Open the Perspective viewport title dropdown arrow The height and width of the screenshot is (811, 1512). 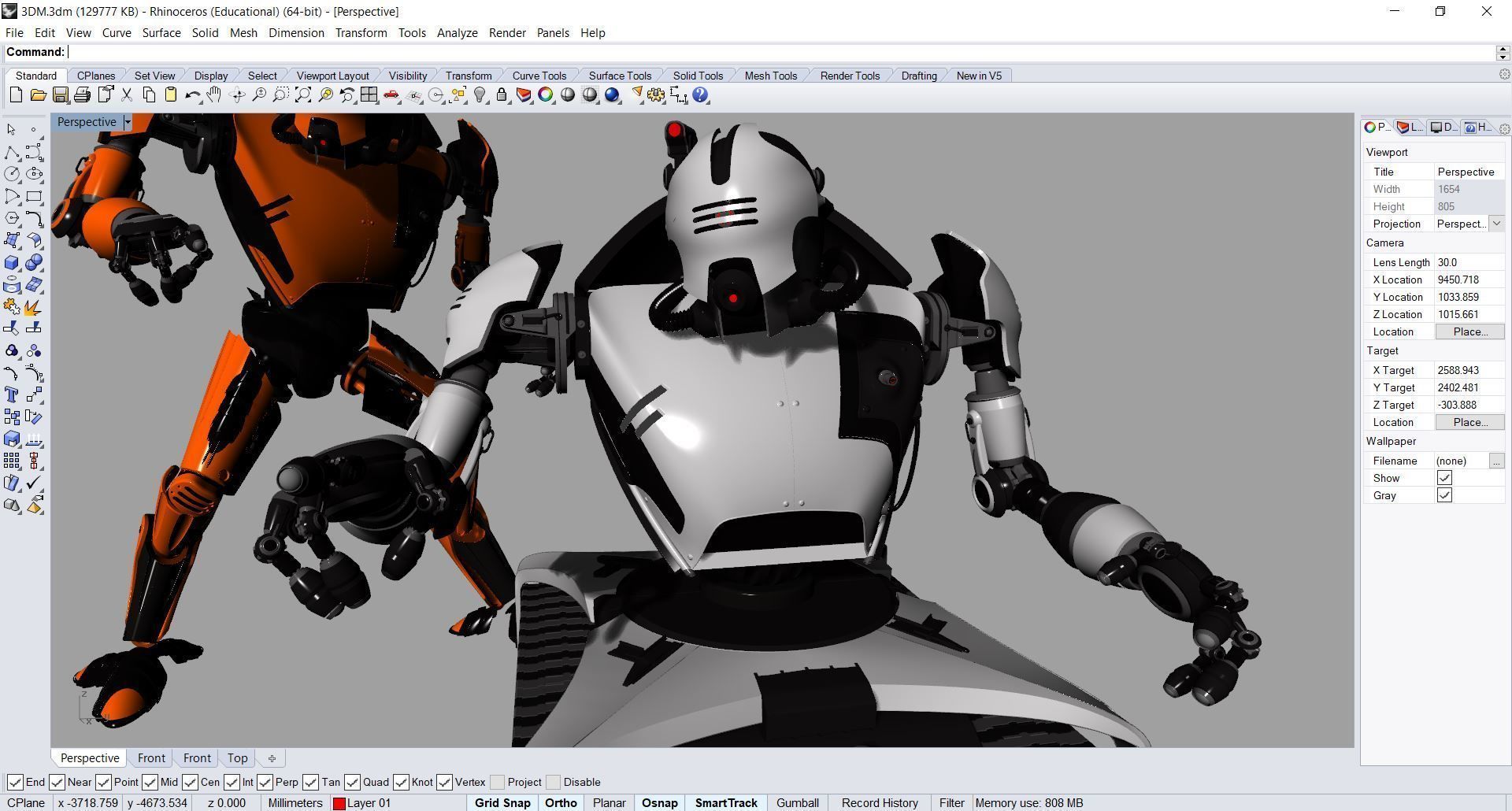[x=128, y=122]
